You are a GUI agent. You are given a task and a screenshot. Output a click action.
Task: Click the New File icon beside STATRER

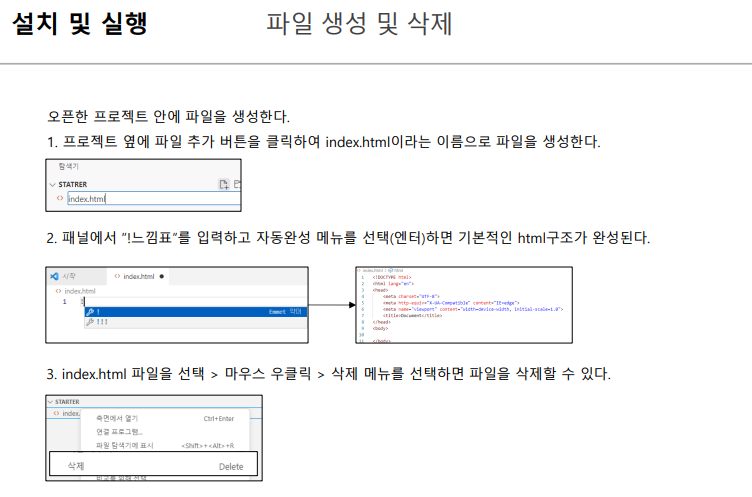(223, 184)
